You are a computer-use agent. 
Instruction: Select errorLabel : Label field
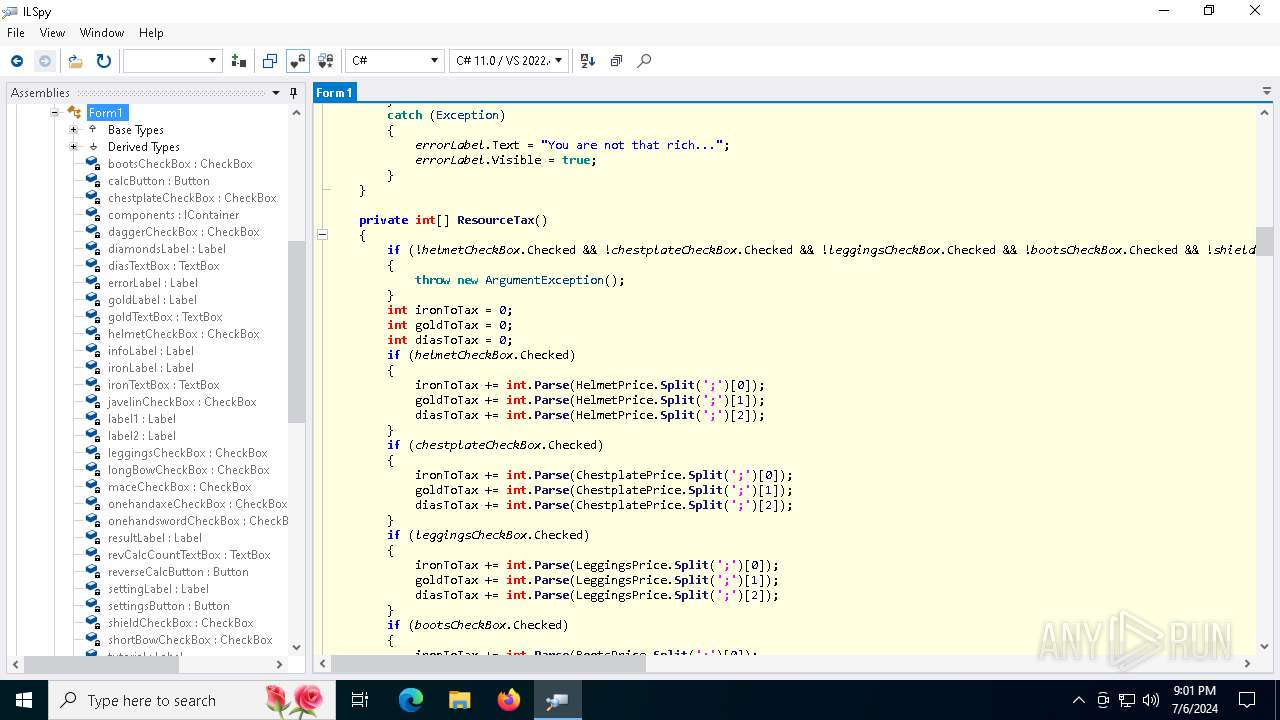(153, 283)
